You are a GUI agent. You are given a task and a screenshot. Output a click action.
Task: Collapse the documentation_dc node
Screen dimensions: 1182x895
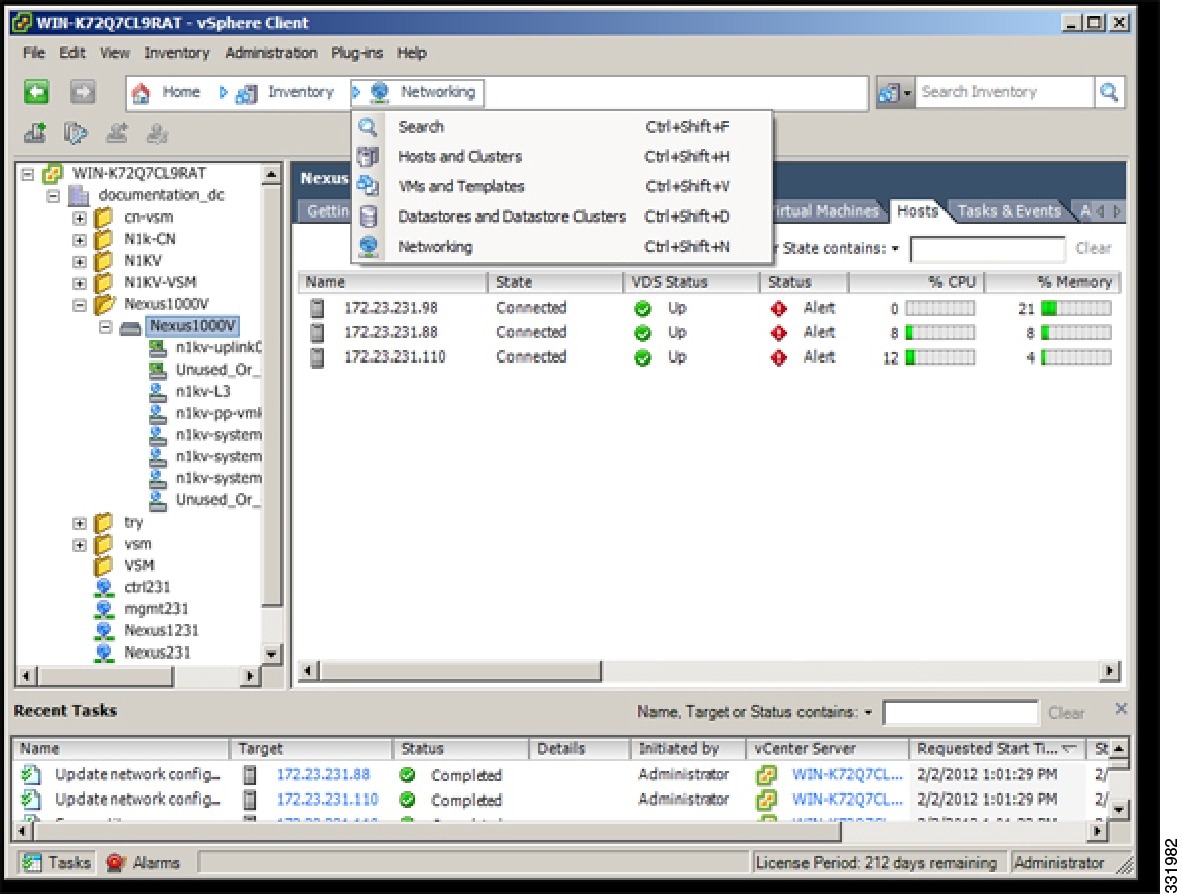54,197
